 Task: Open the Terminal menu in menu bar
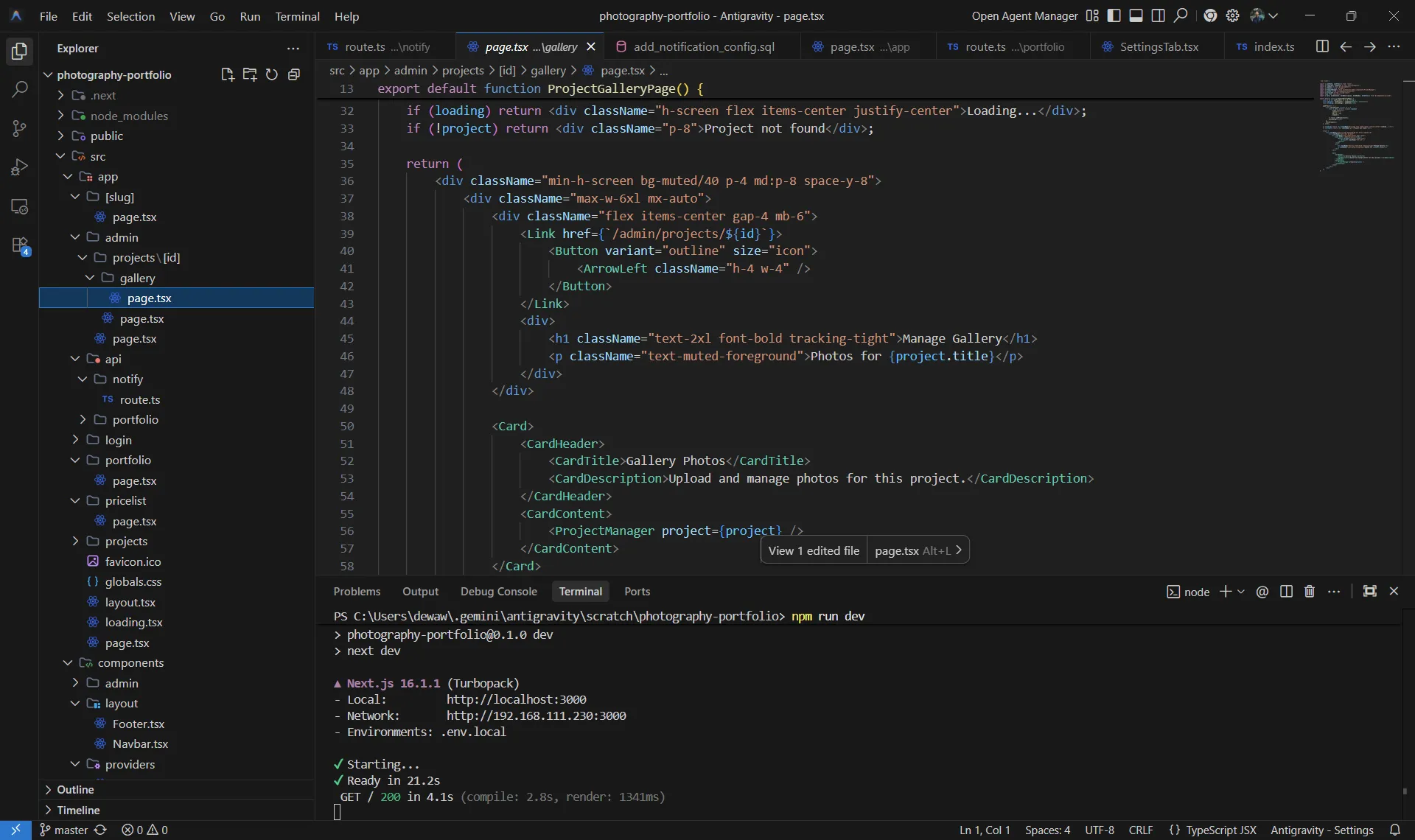point(297,16)
